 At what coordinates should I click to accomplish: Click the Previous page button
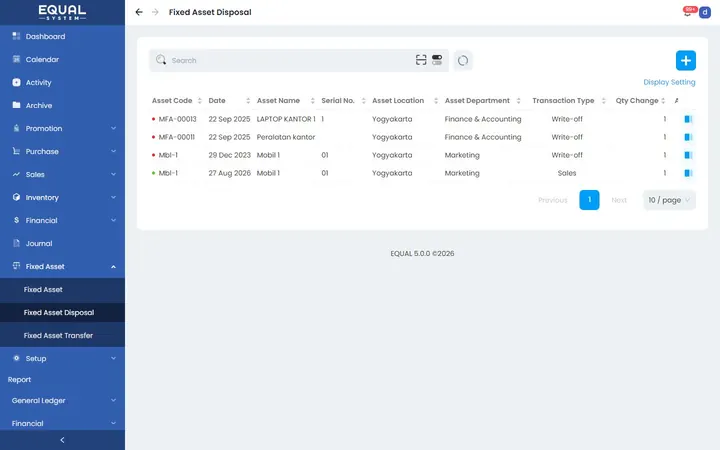[552, 200]
